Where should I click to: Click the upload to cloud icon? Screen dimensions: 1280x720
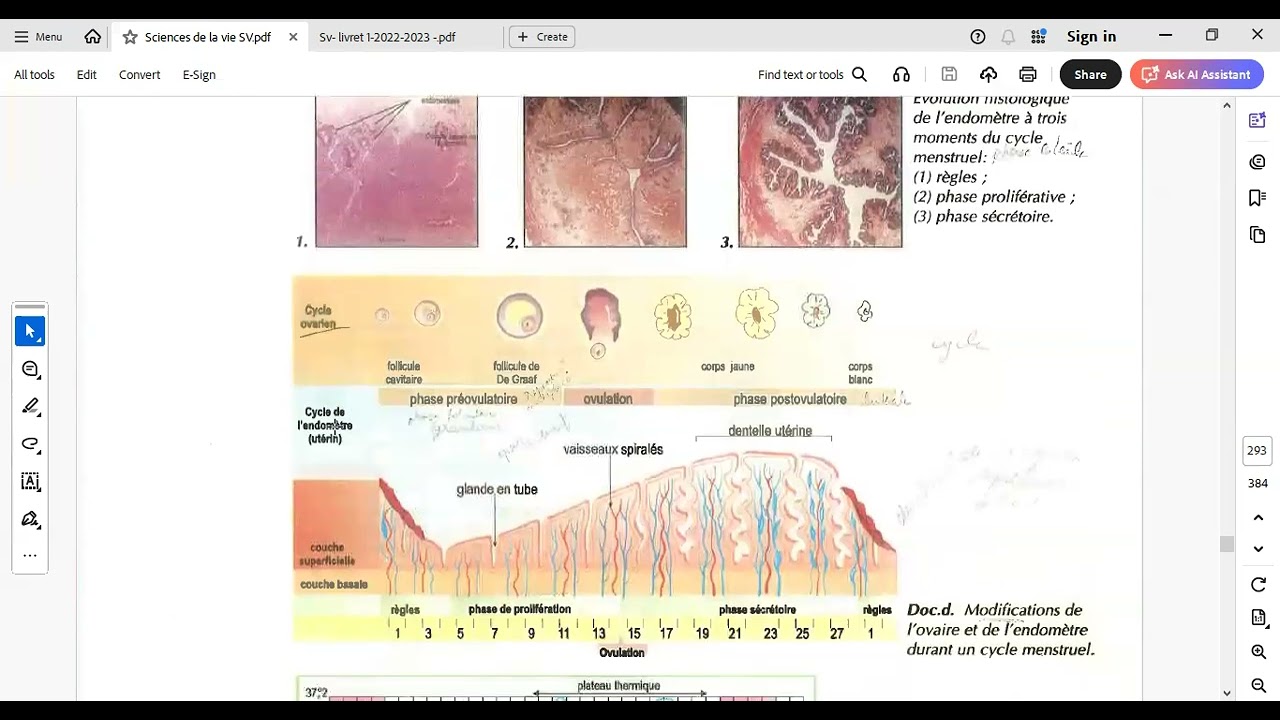pos(988,75)
